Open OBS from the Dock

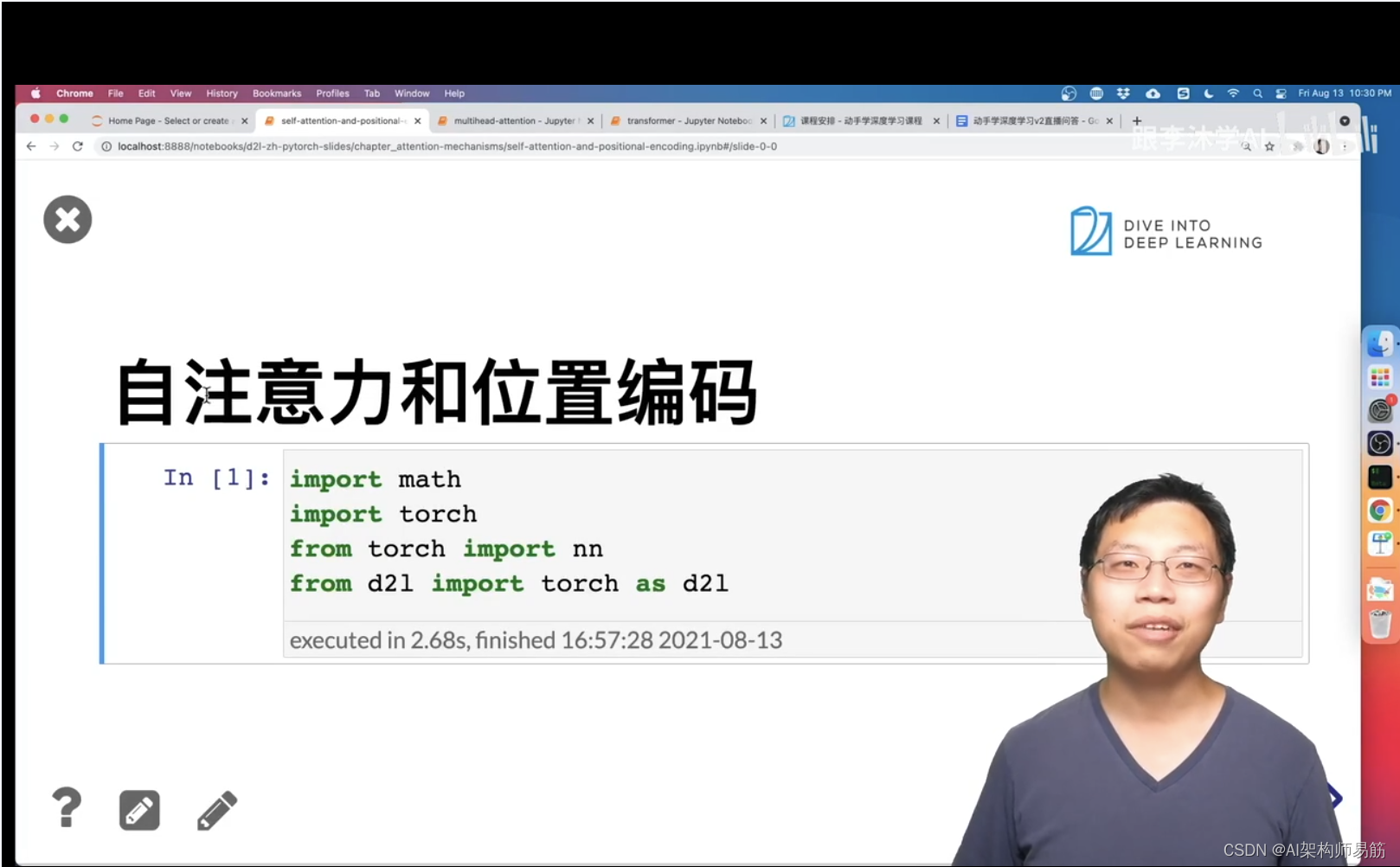[x=1380, y=442]
